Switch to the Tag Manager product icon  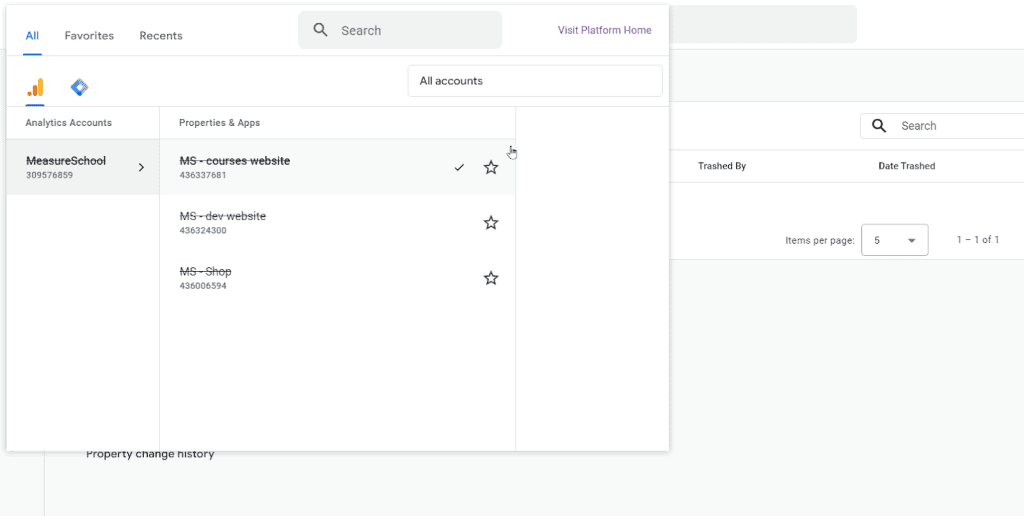point(80,87)
